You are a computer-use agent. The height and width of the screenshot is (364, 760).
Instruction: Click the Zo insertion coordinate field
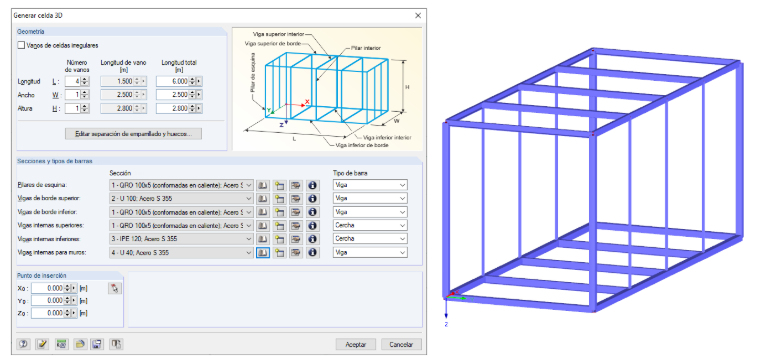coord(48,313)
